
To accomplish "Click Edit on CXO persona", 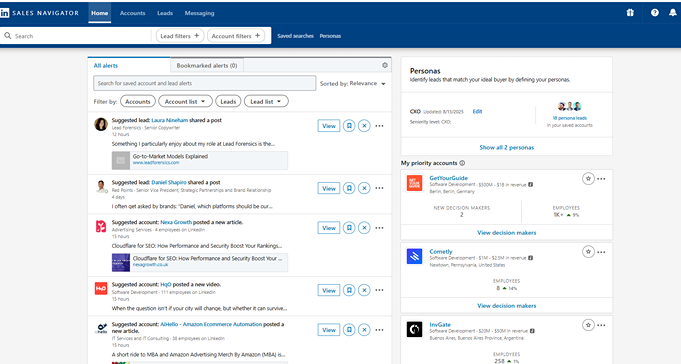I will tap(477, 111).
